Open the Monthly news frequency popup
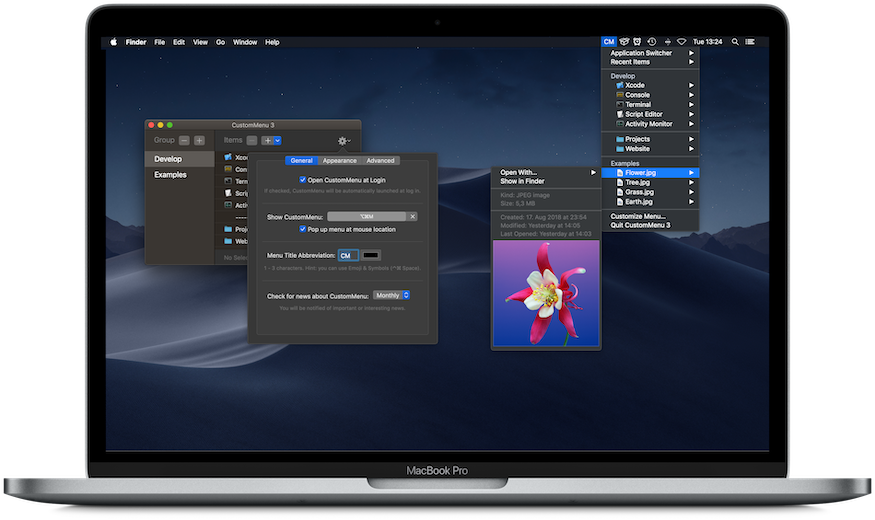 coord(391,295)
